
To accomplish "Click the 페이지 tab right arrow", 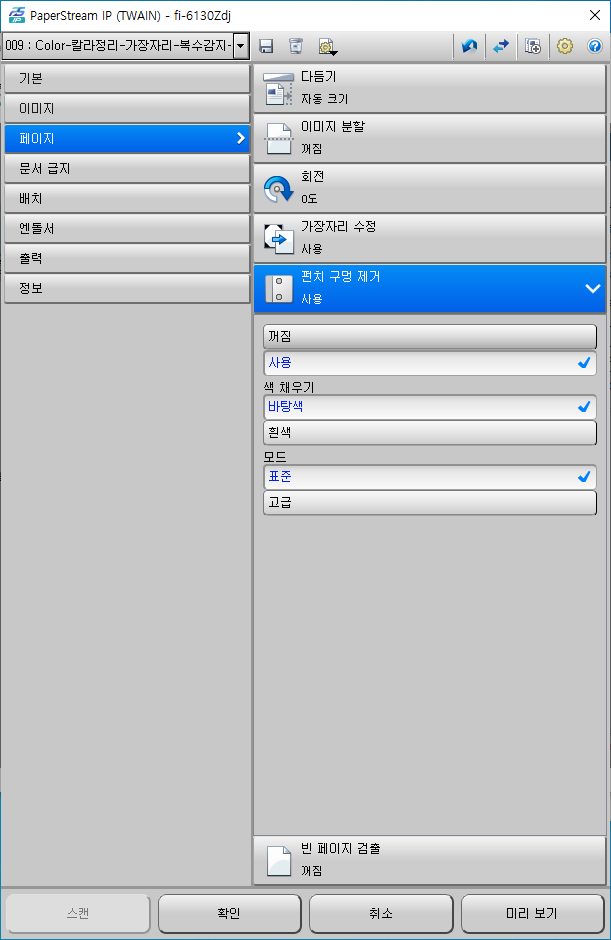I will tap(240, 138).
